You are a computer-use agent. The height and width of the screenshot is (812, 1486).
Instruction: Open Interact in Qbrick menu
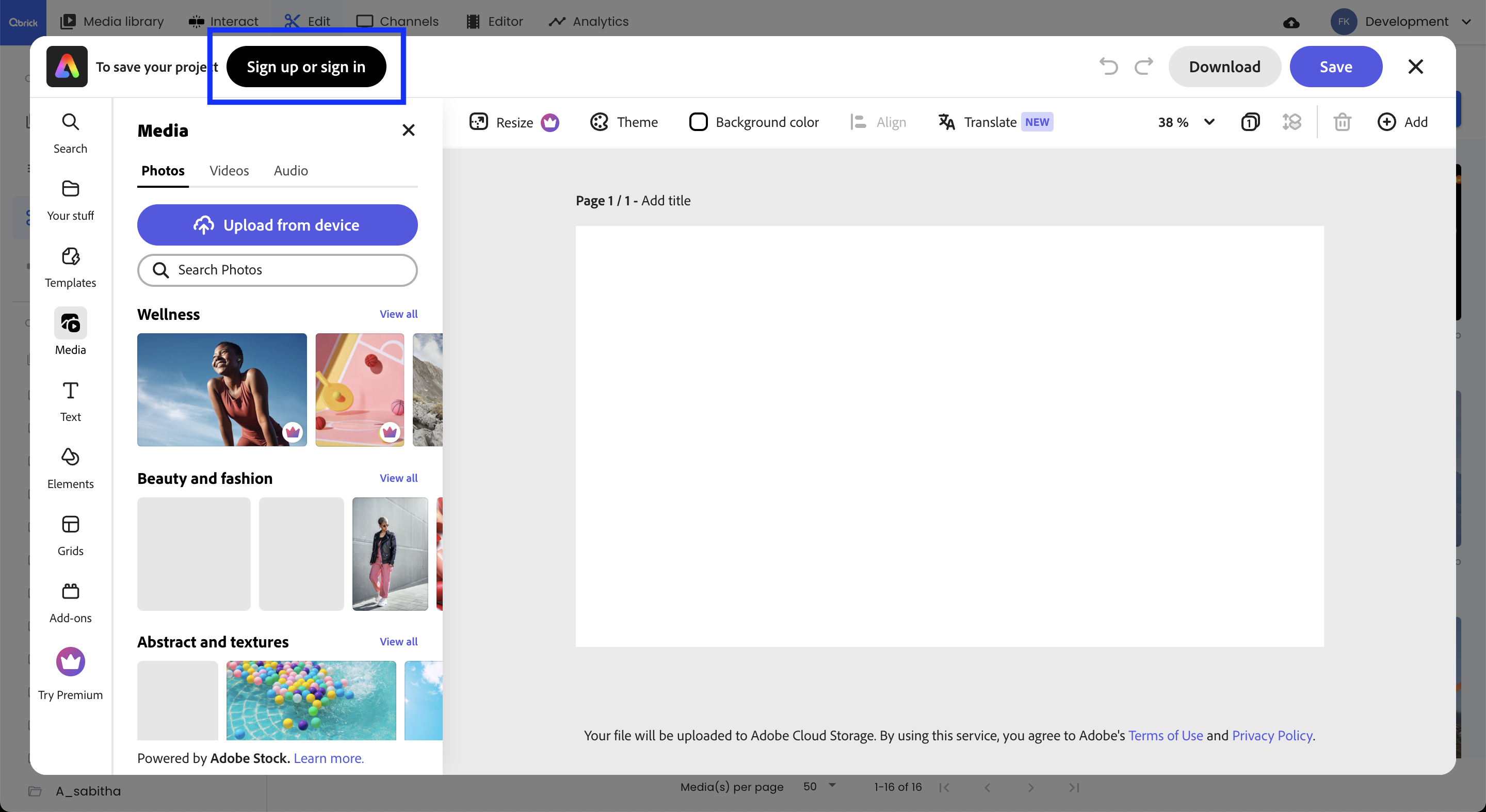pos(223,21)
